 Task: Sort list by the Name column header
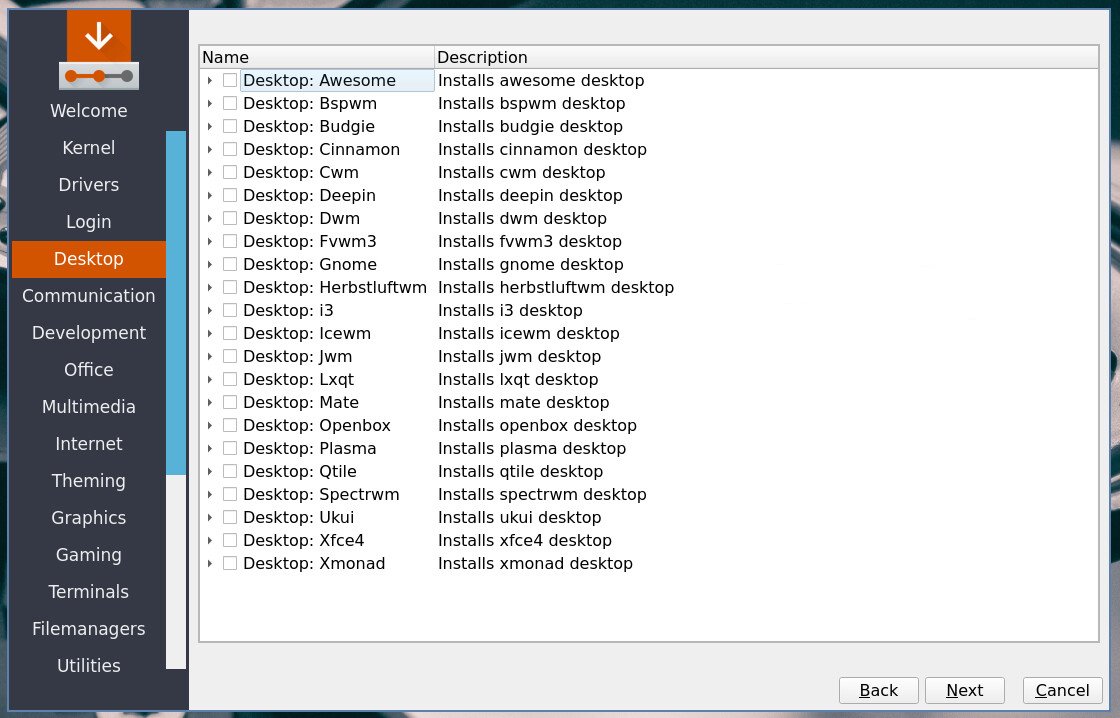tap(316, 57)
